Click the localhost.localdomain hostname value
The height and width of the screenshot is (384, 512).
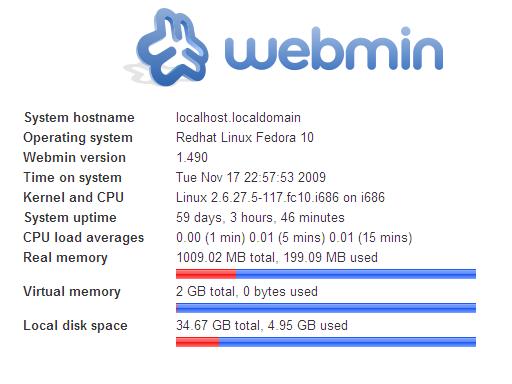tap(238, 117)
